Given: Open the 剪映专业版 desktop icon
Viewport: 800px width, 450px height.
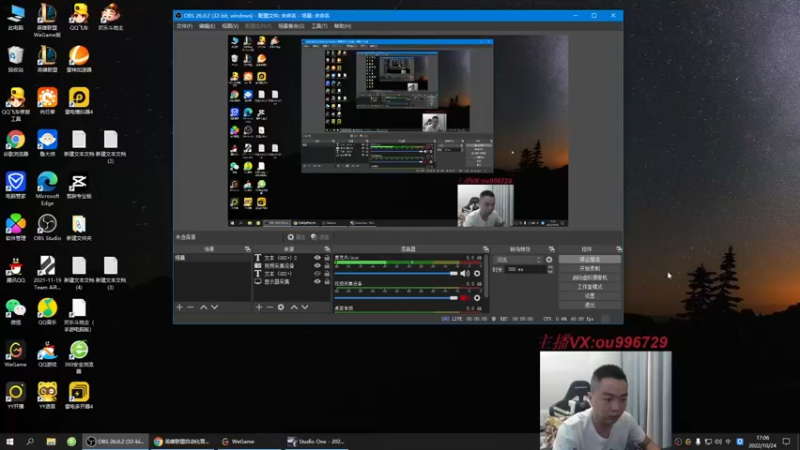Looking at the screenshot, I should tap(79, 185).
